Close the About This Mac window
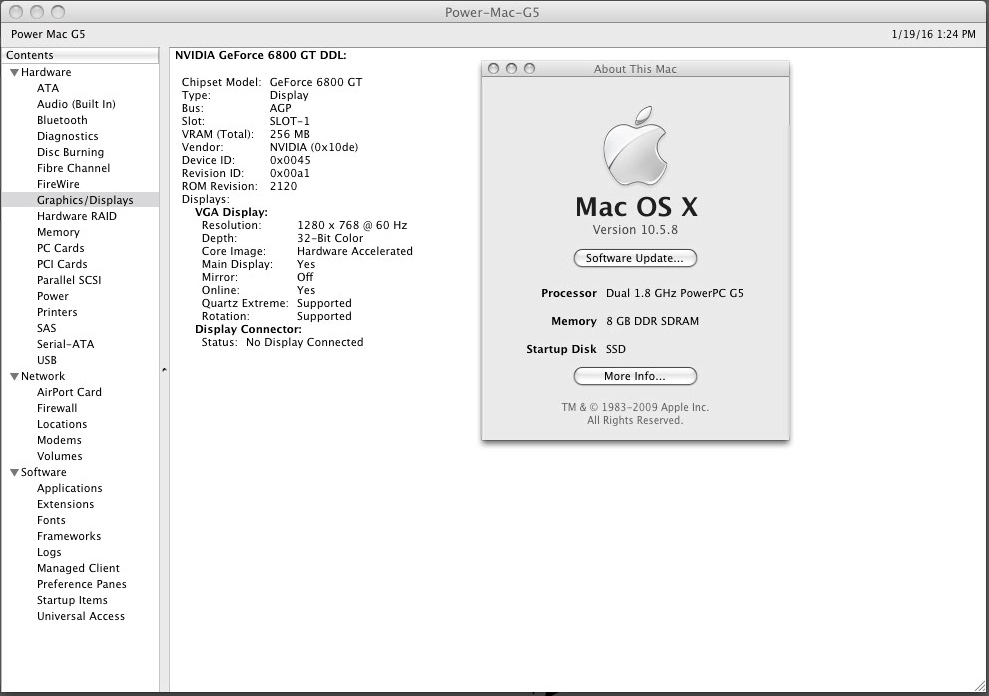This screenshot has height=696, width=989. [494, 68]
